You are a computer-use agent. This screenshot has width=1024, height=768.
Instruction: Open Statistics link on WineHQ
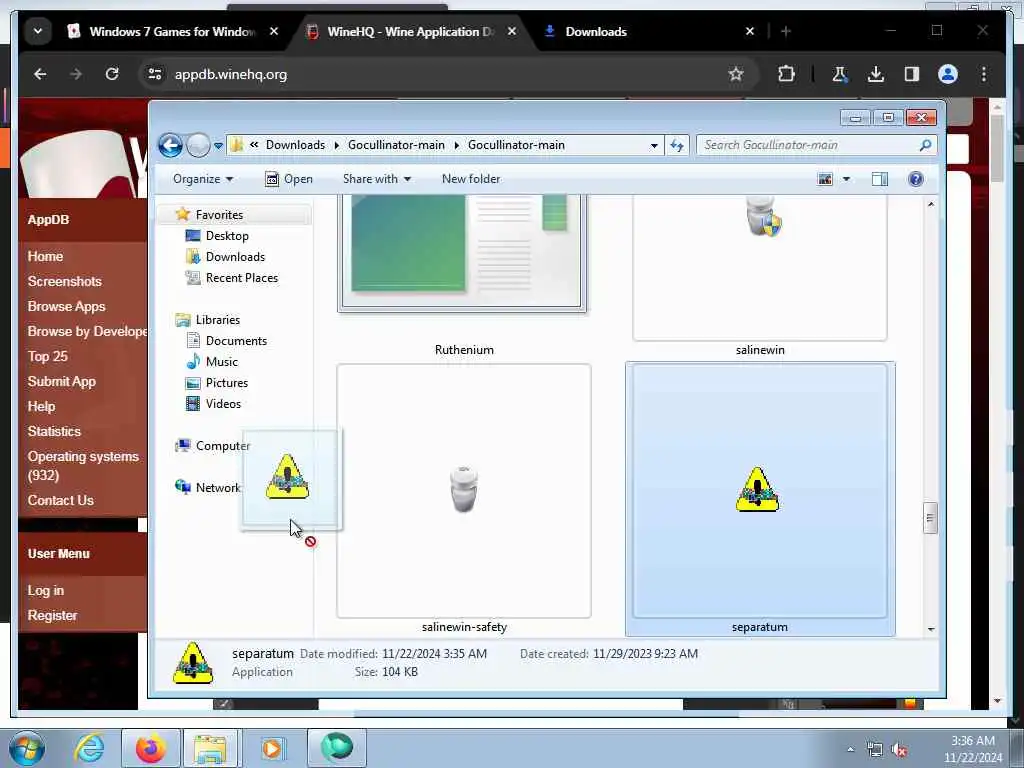[x=54, y=432]
